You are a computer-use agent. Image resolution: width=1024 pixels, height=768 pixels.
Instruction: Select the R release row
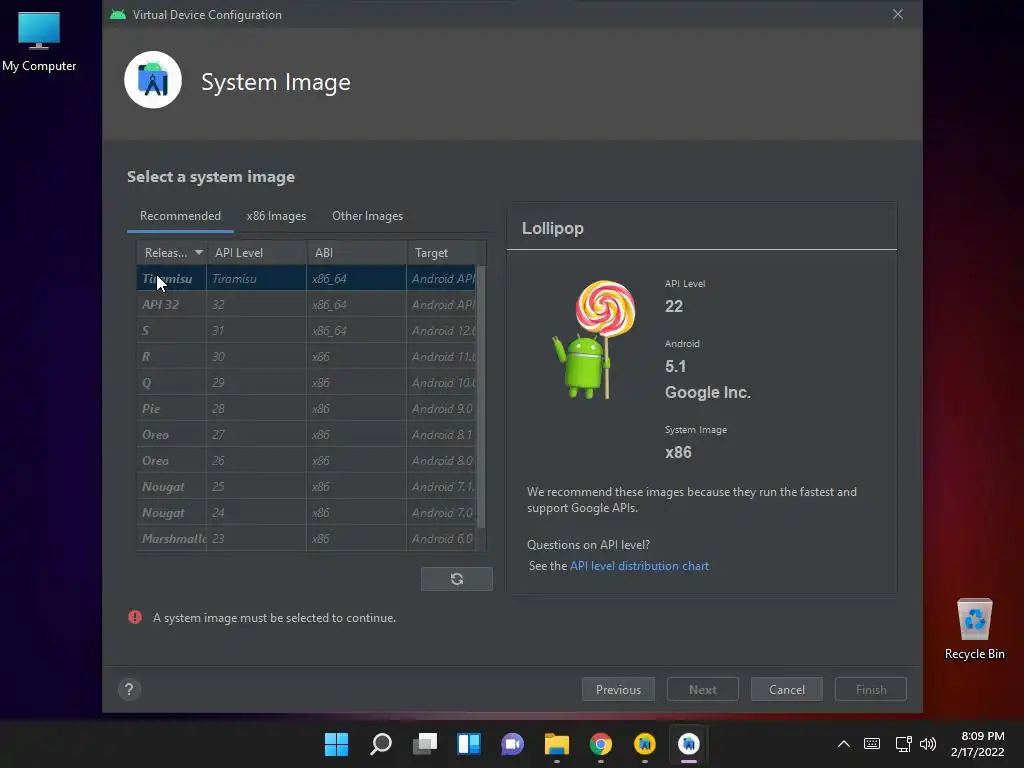point(306,357)
